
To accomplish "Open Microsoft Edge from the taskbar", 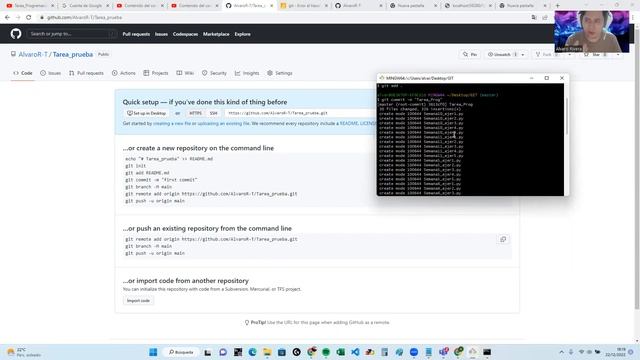I will (252, 352).
